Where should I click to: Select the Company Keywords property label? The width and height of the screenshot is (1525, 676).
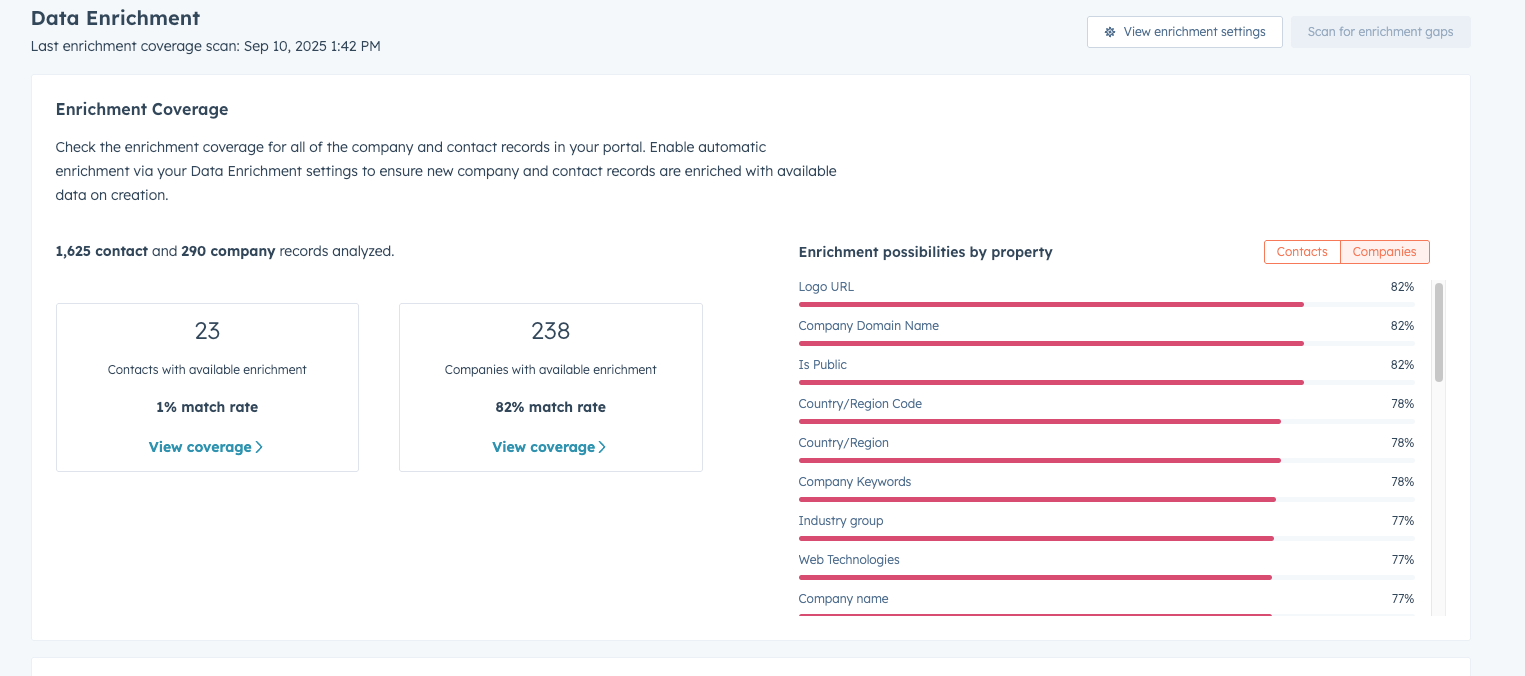pyautogui.click(x=855, y=482)
